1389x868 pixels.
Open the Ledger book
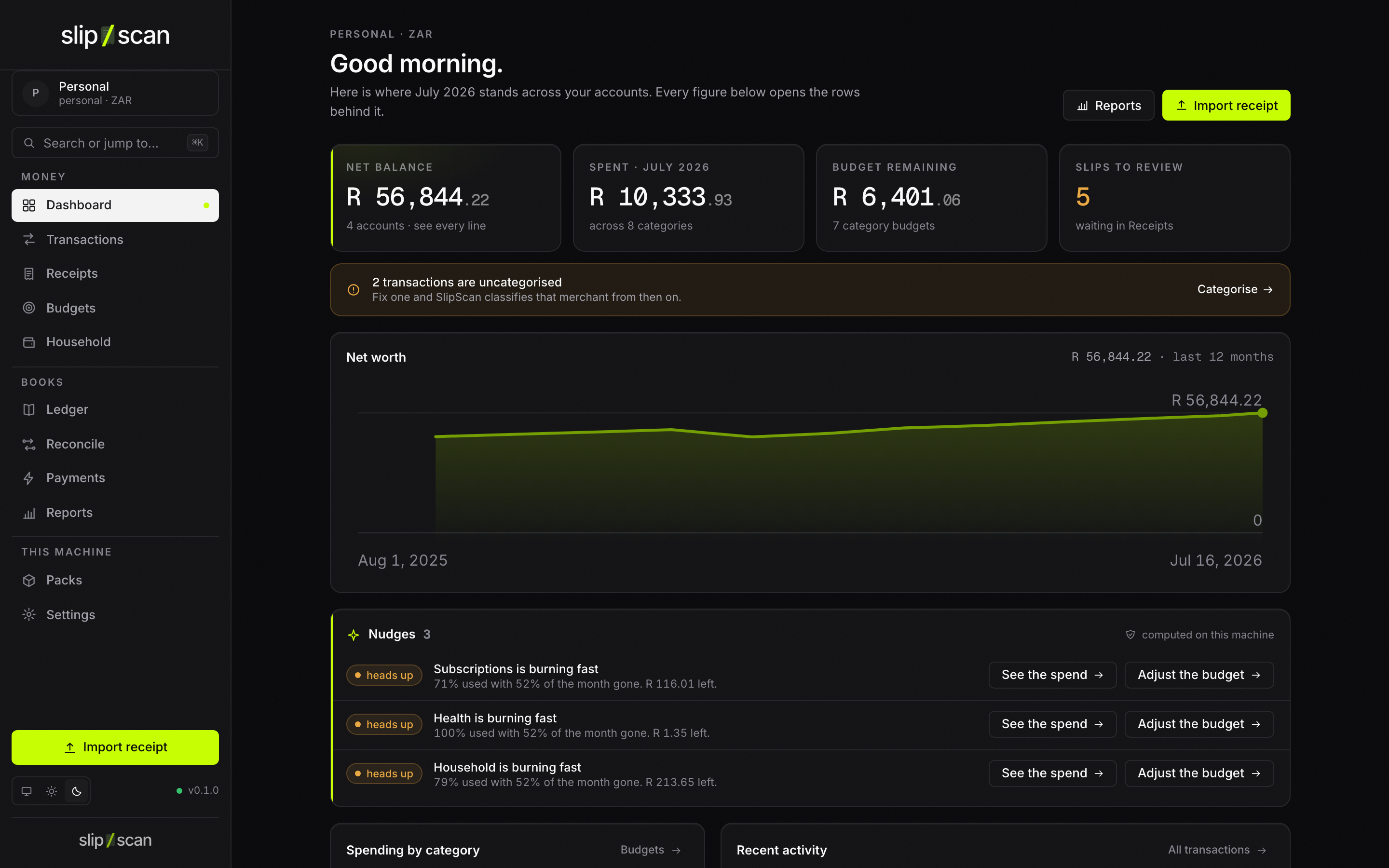(115, 409)
